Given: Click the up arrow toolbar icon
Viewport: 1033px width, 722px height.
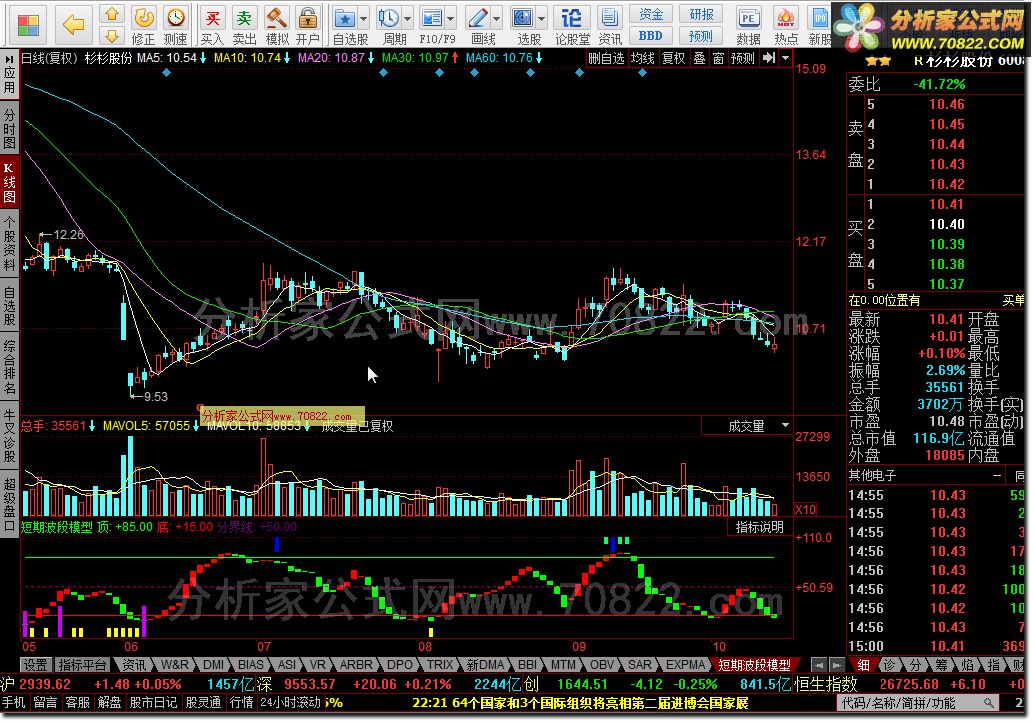Looking at the screenshot, I should tap(112, 14).
